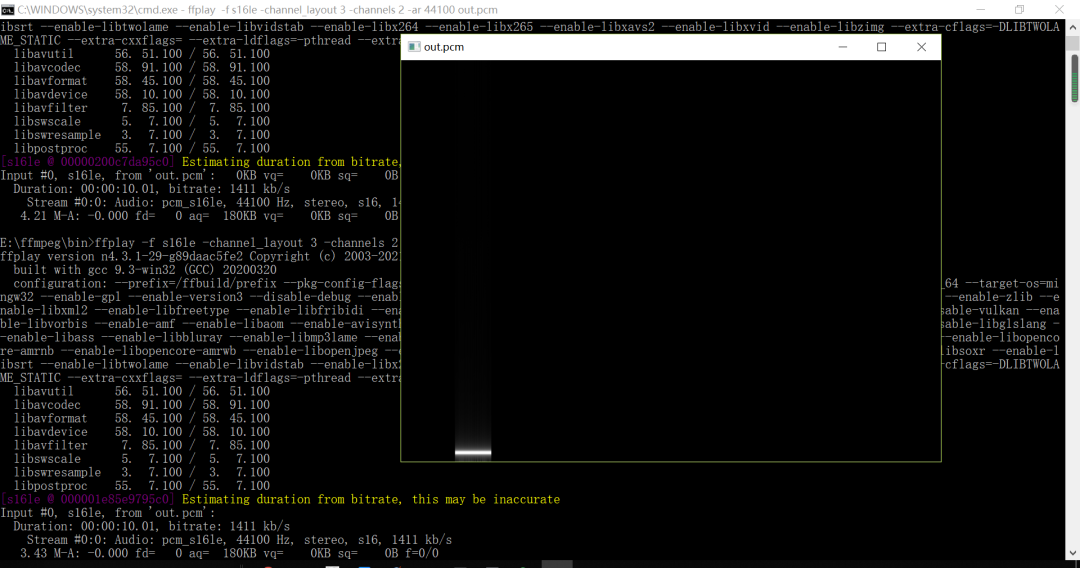Viewport: 1080px width, 568px height.
Task: Click the "--enable-libfreetype" flag text
Action: point(162,311)
